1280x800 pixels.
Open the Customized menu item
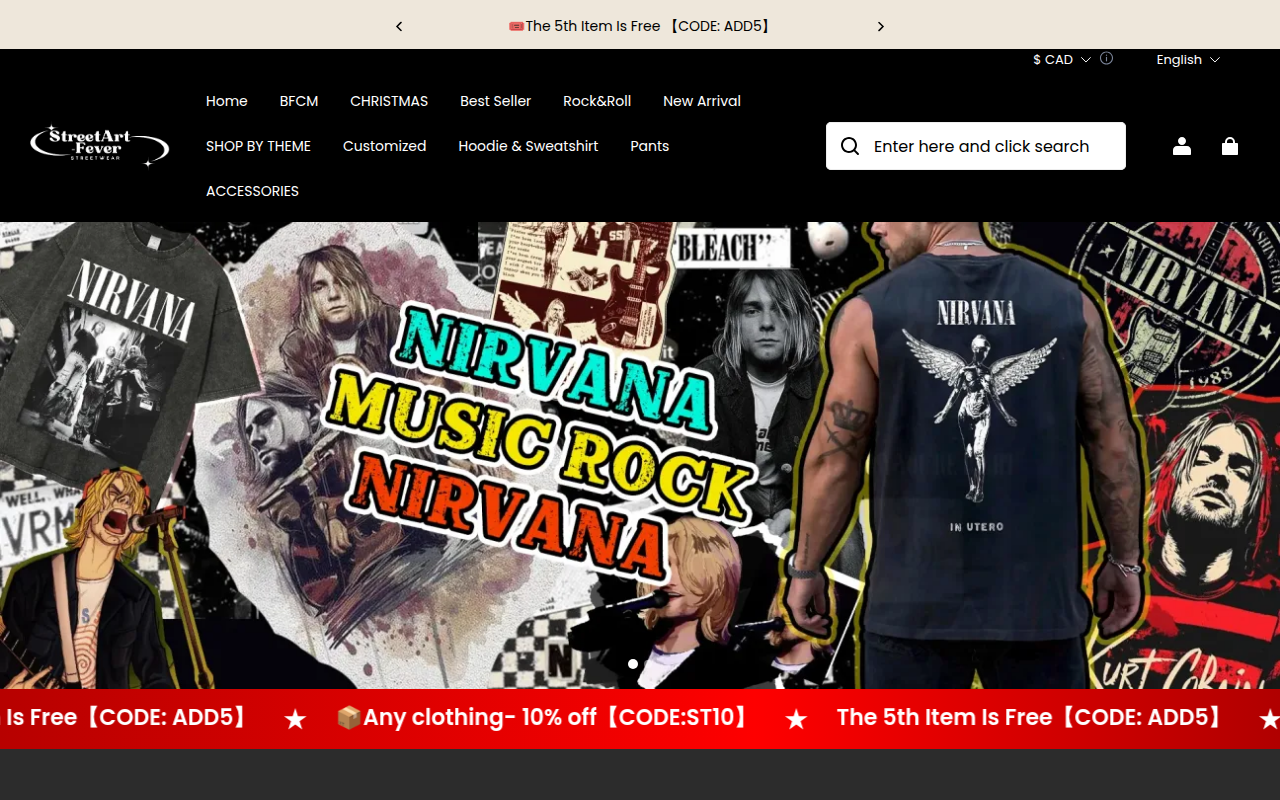385,146
